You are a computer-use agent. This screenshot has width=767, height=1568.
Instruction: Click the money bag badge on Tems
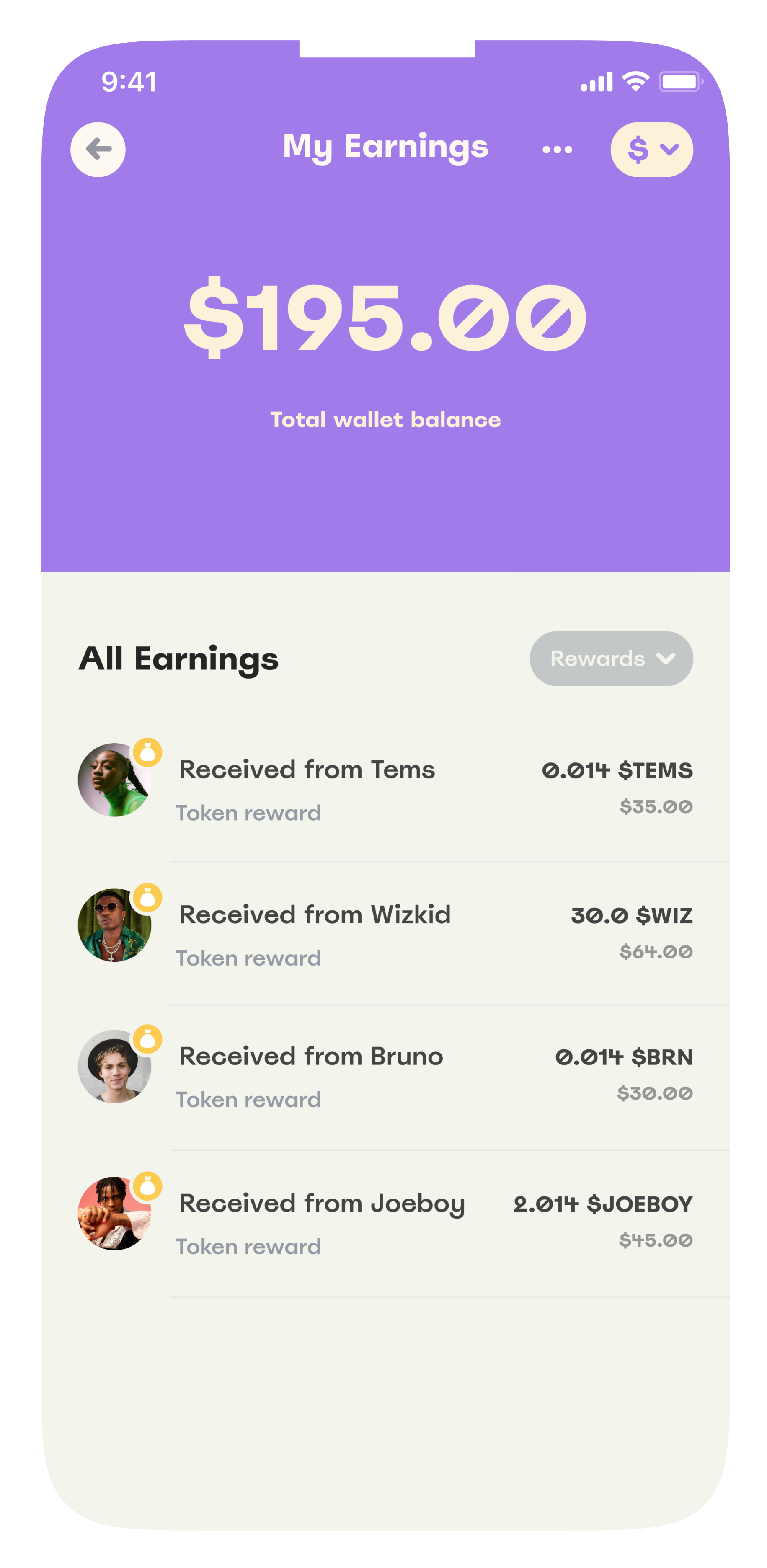coord(148,752)
